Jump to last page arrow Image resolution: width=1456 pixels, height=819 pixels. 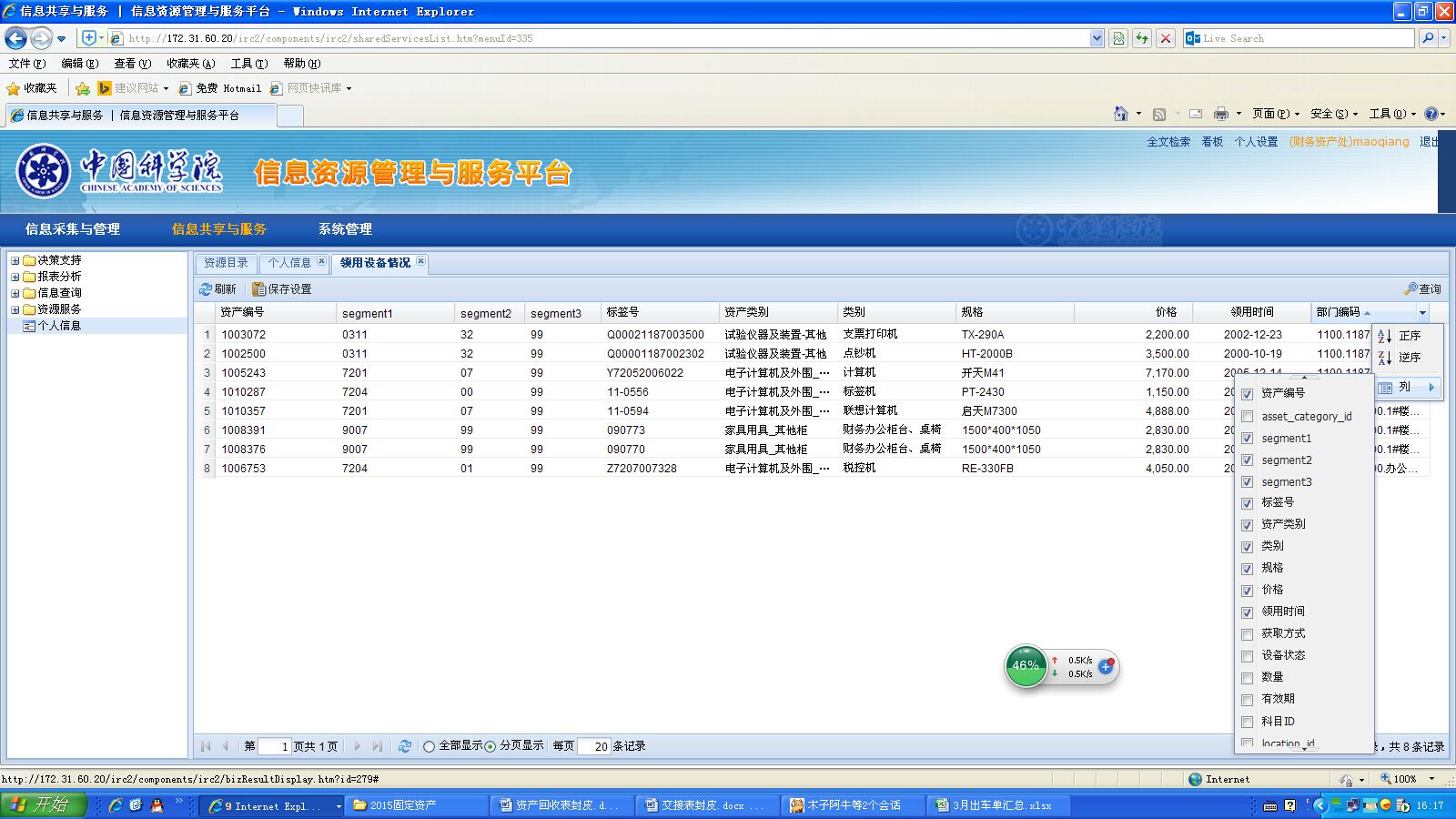pos(377,746)
